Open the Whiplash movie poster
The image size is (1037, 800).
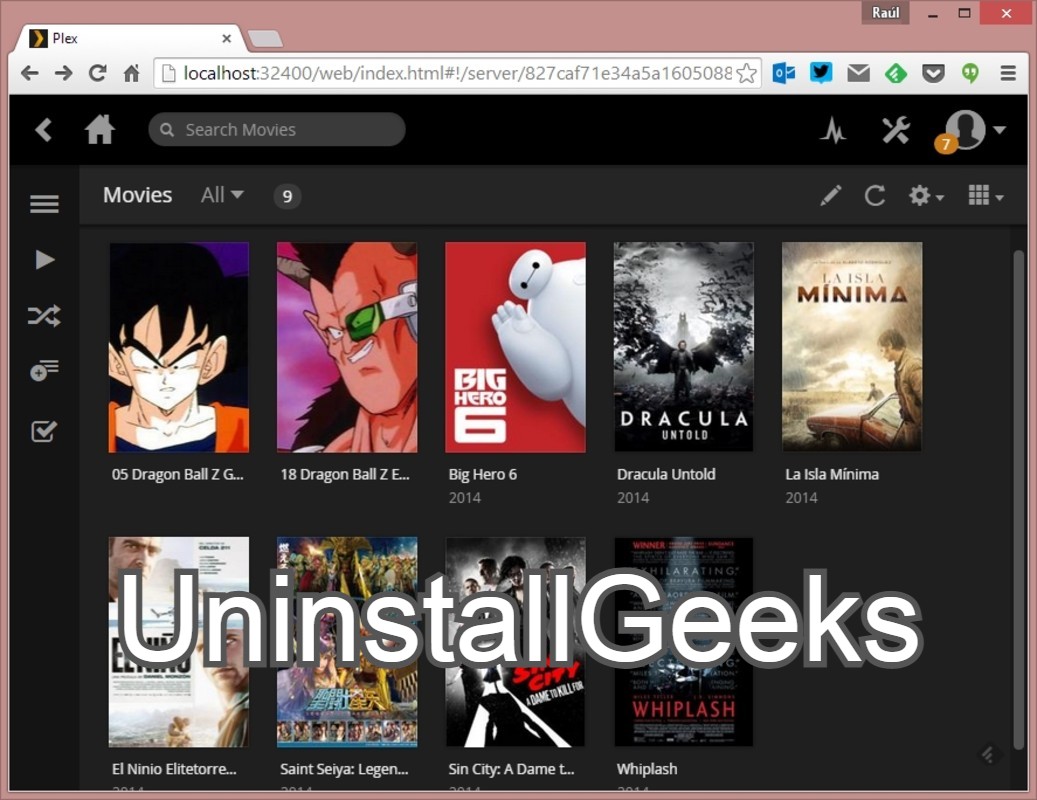coord(684,642)
